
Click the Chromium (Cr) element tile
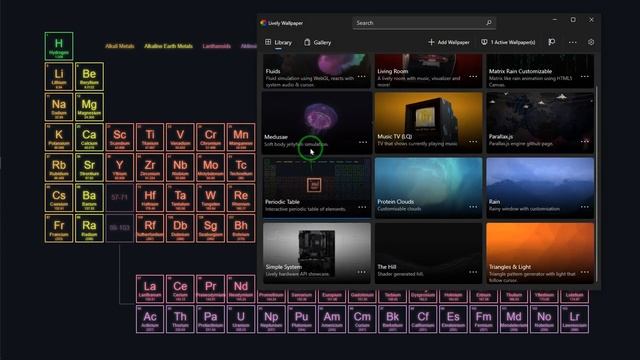(x=210, y=137)
